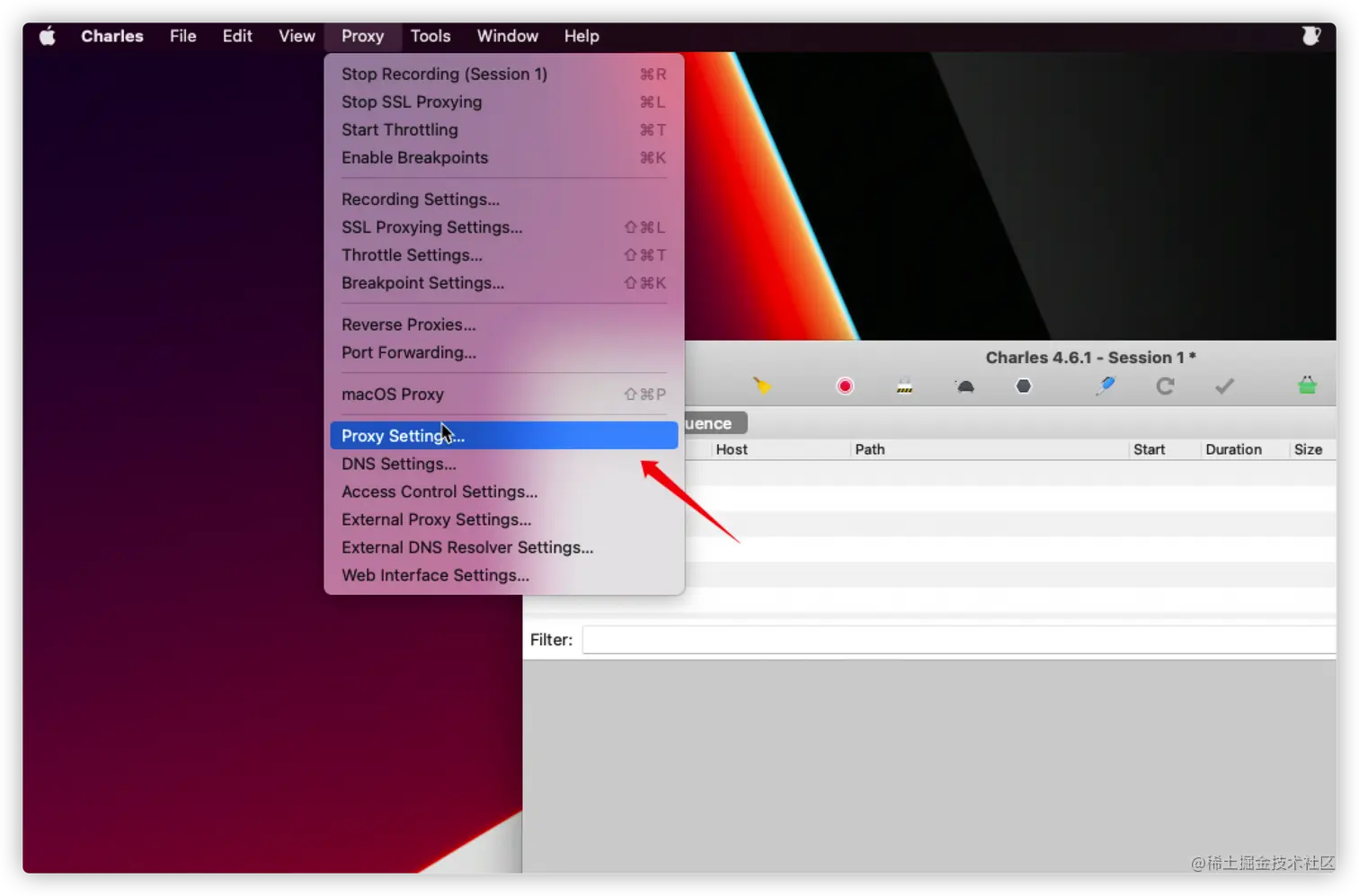Select the blue pen Compose icon
The width and height of the screenshot is (1359, 896).
tap(1106, 386)
